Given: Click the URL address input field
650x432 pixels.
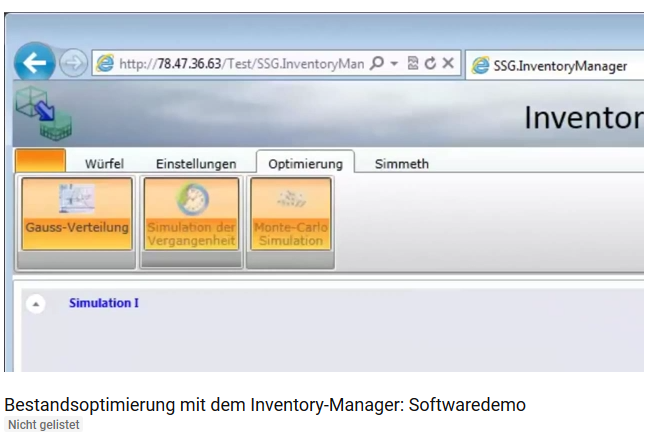Looking at the screenshot, I should (240, 64).
